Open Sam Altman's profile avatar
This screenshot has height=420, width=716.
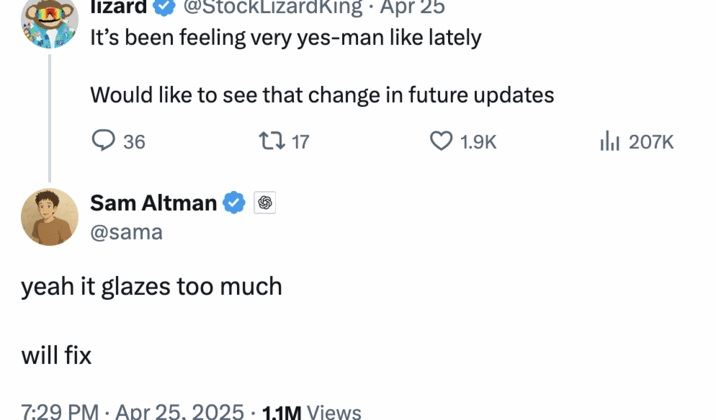coord(49,217)
